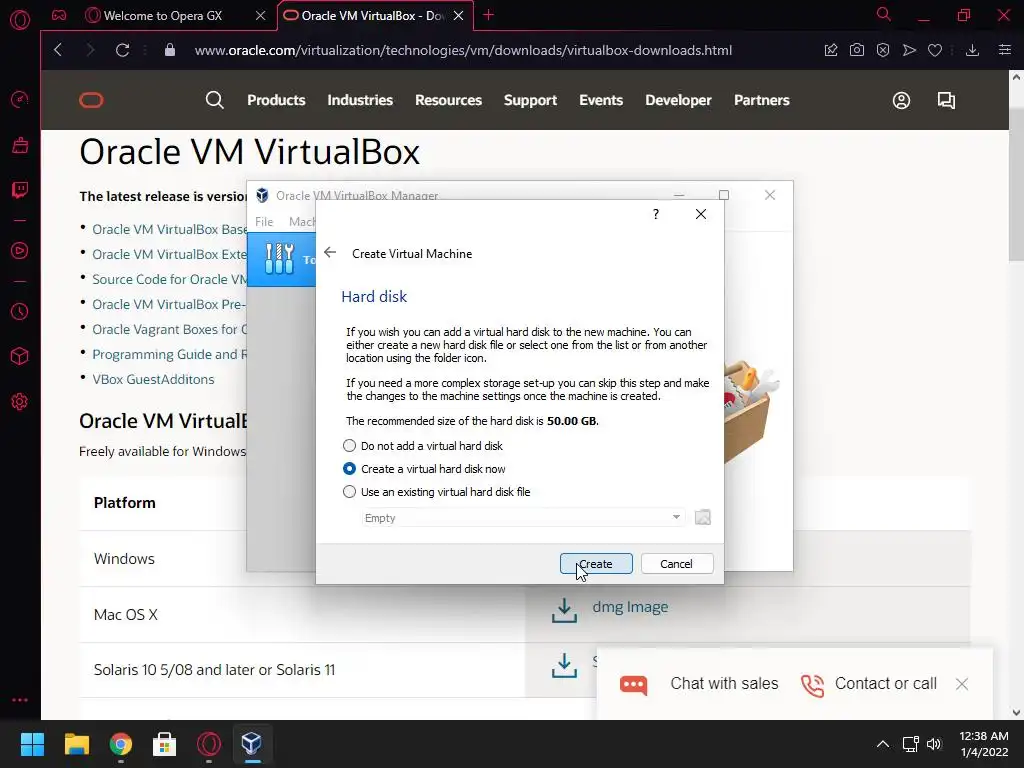The image size is (1024, 768).
Task: Click the address bar URL
Action: tap(463, 50)
